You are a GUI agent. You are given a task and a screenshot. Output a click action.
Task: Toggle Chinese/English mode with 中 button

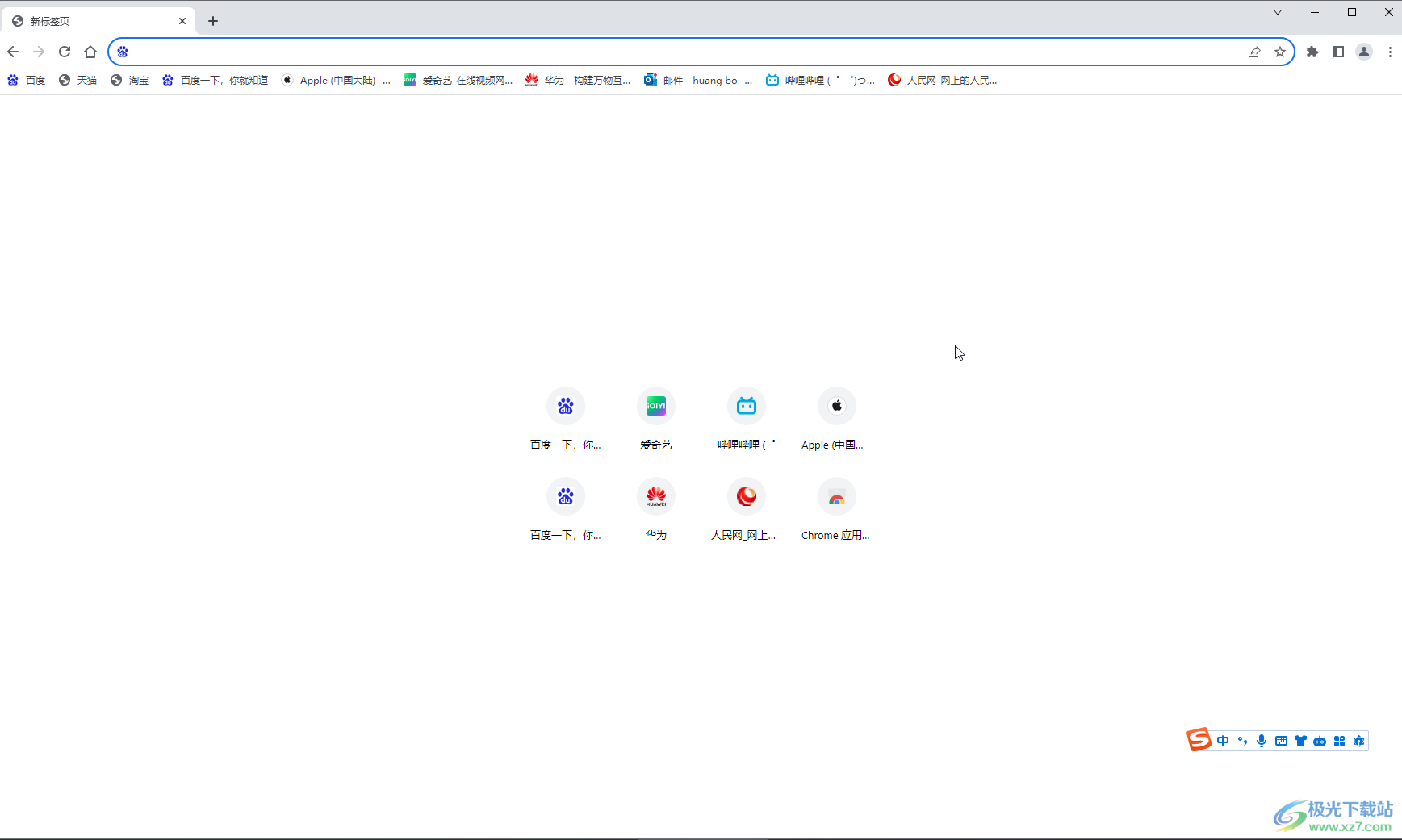pos(1223,741)
